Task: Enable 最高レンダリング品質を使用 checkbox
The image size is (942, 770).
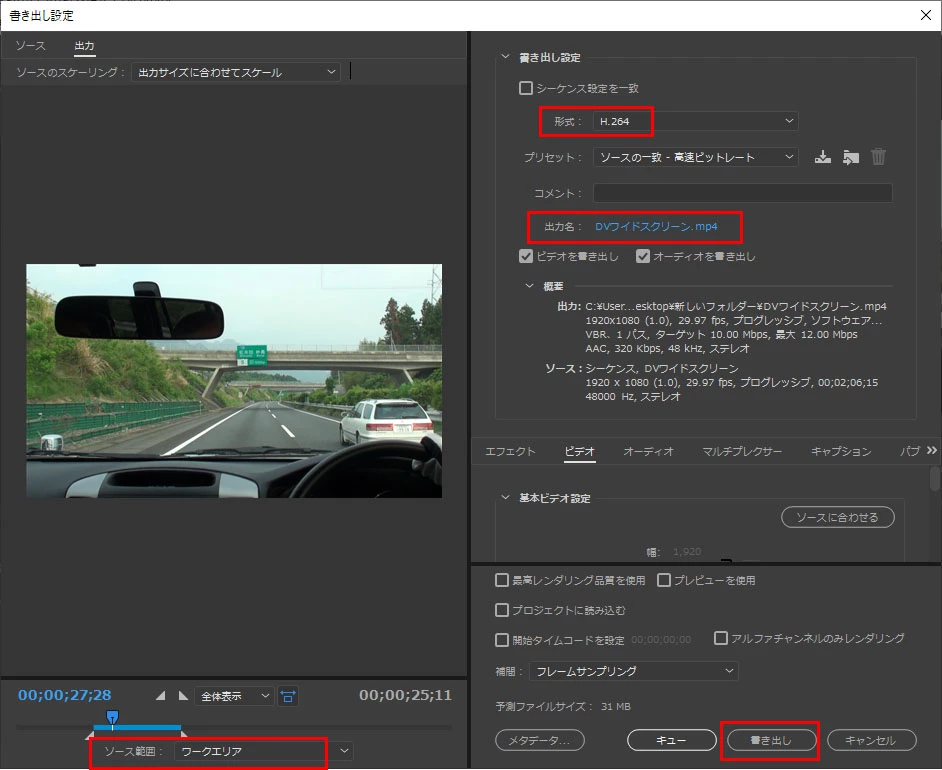Action: (x=502, y=580)
